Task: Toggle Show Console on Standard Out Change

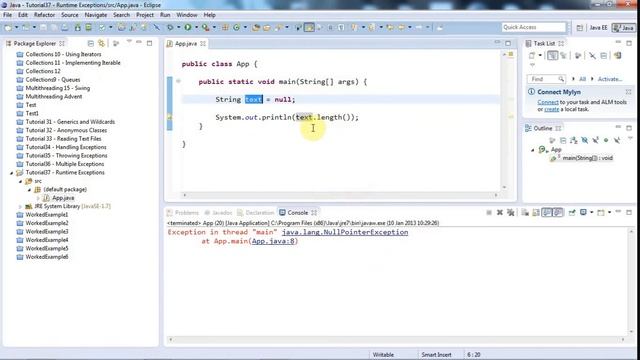Action: 547,212
